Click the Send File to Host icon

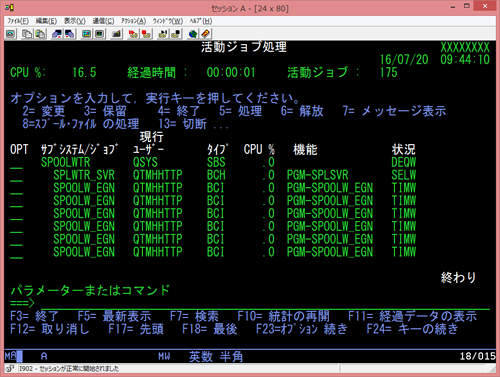click(x=57, y=34)
